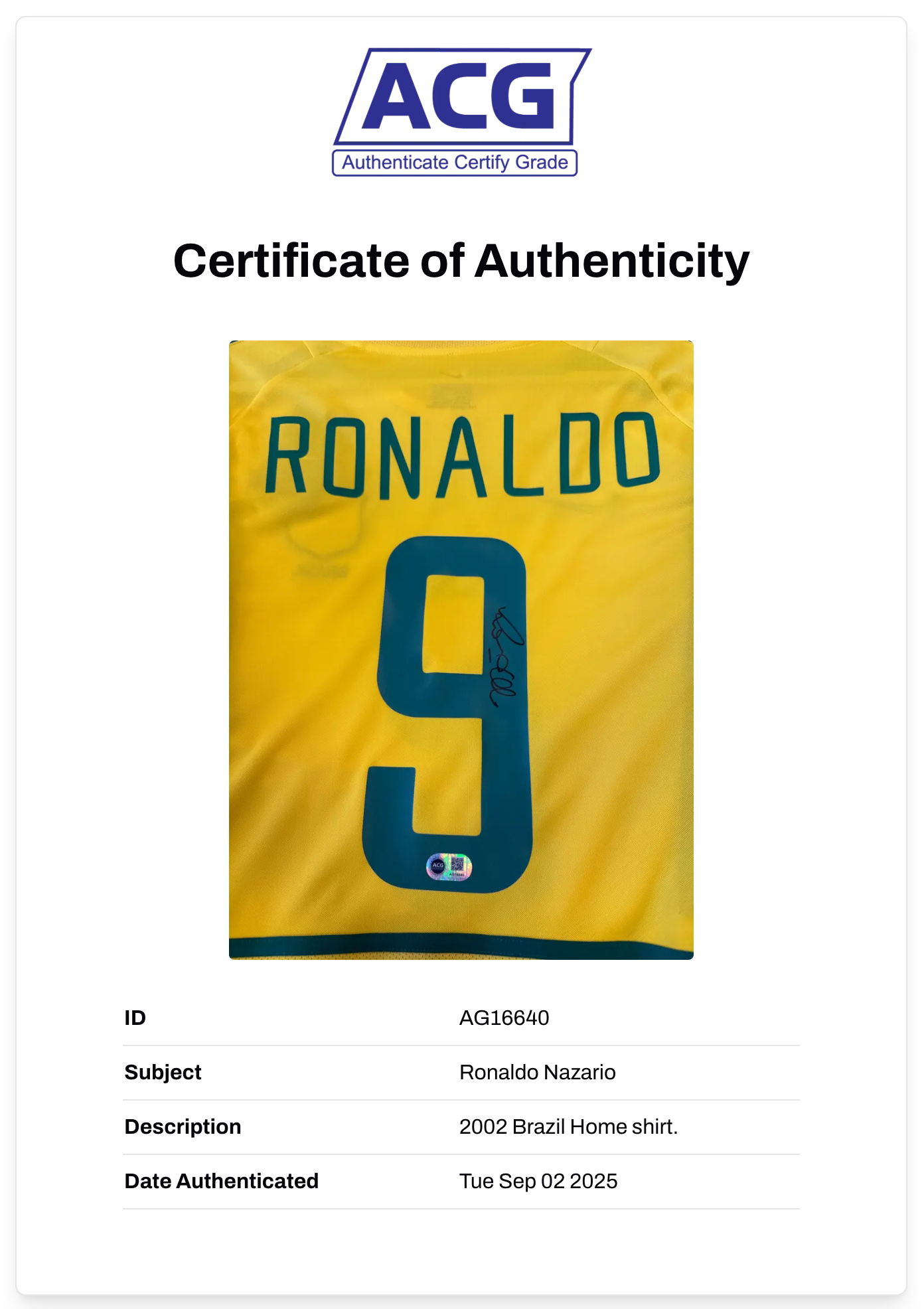The image size is (924, 1309).
Task: Click the ID field label
Action: [x=135, y=1018]
